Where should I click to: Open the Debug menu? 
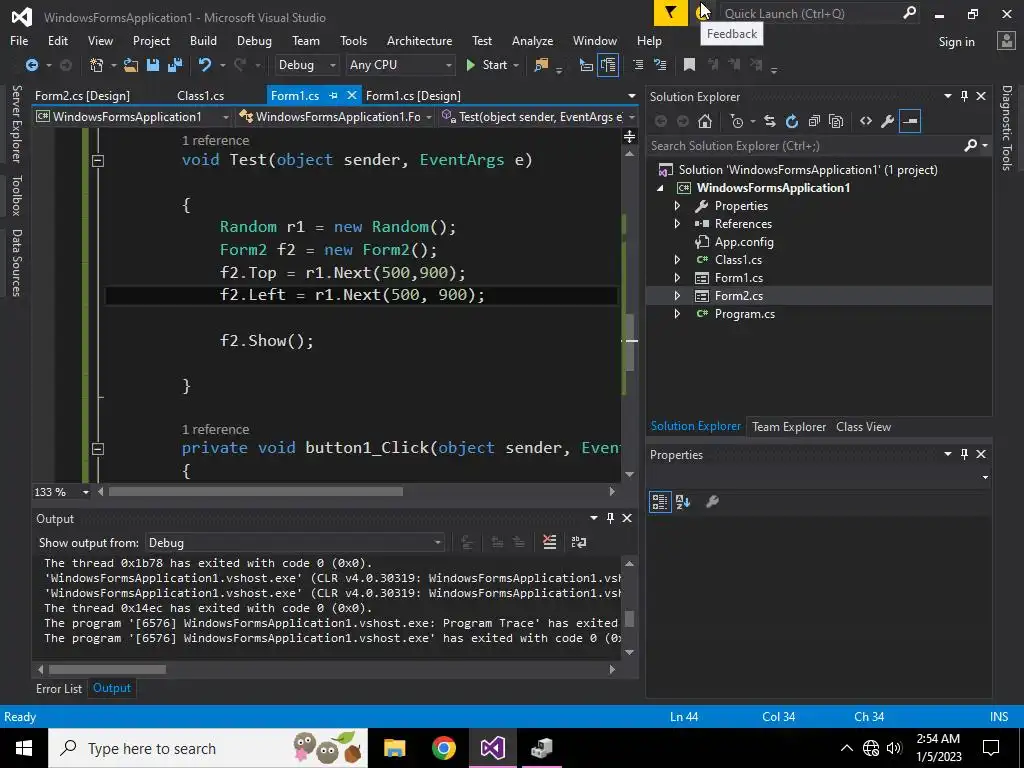pos(254,40)
